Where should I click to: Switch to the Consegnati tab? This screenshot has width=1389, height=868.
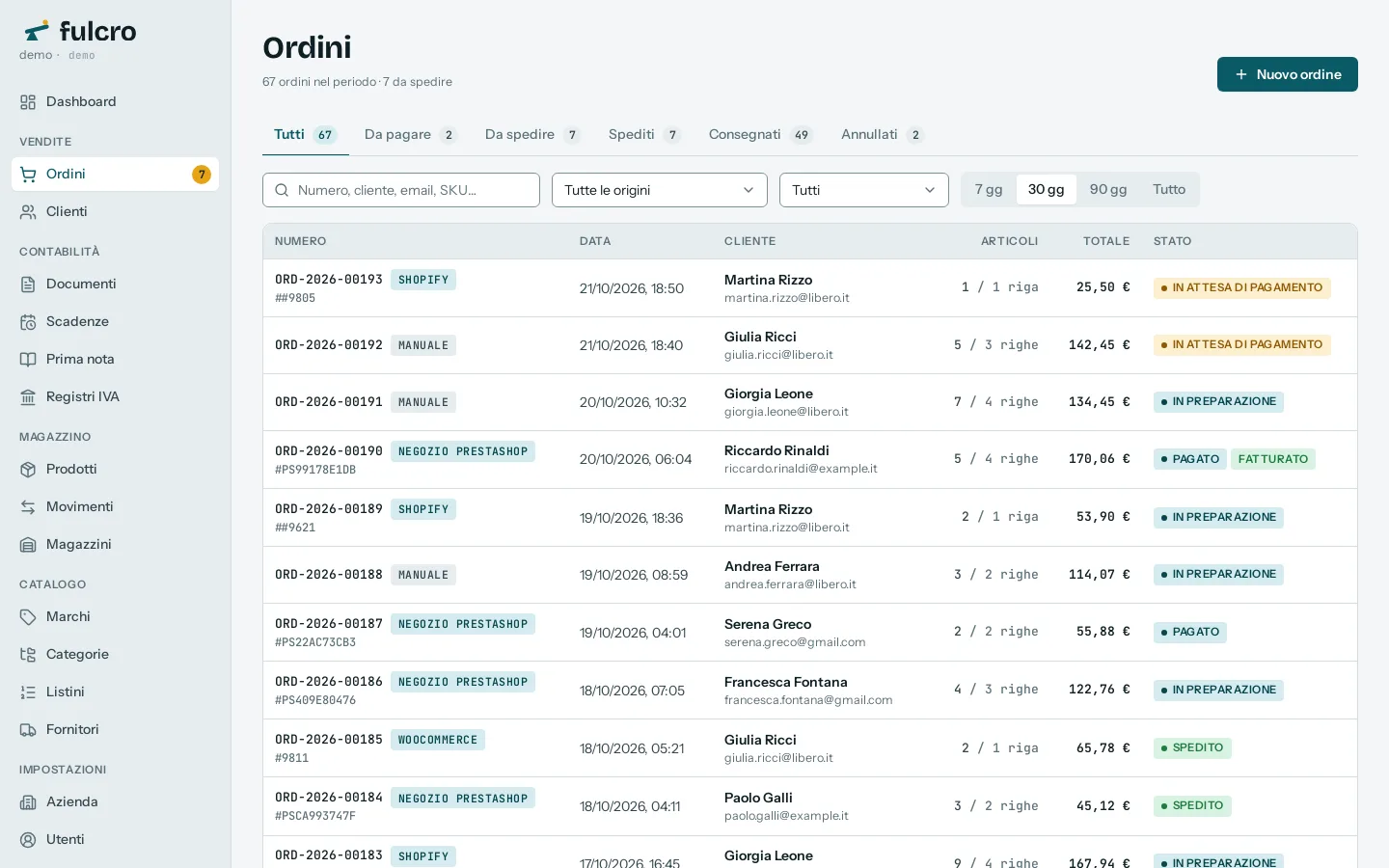coord(760,135)
